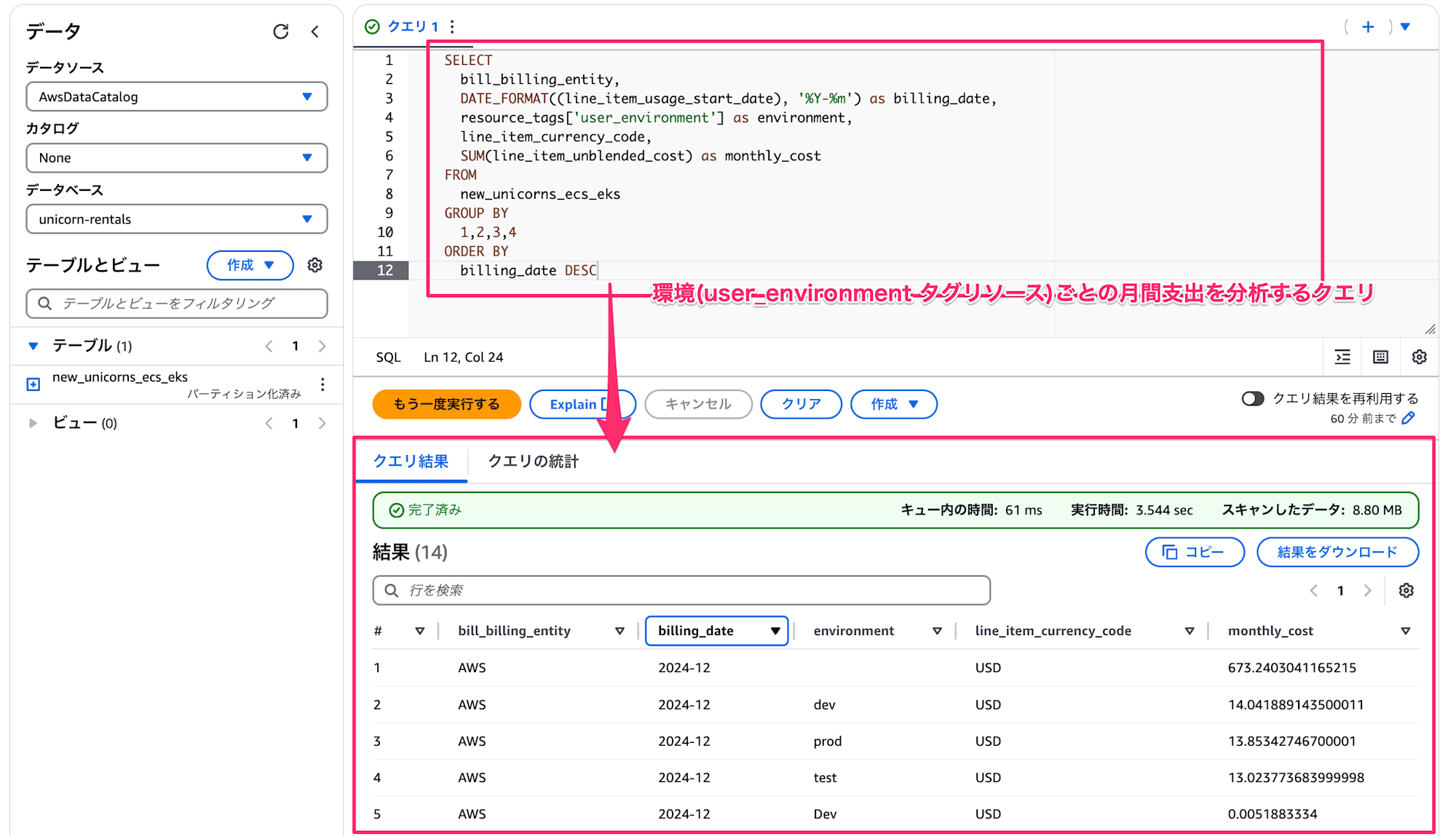Sort by monthly_cost column
1456x836 pixels.
[x=1406, y=631]
